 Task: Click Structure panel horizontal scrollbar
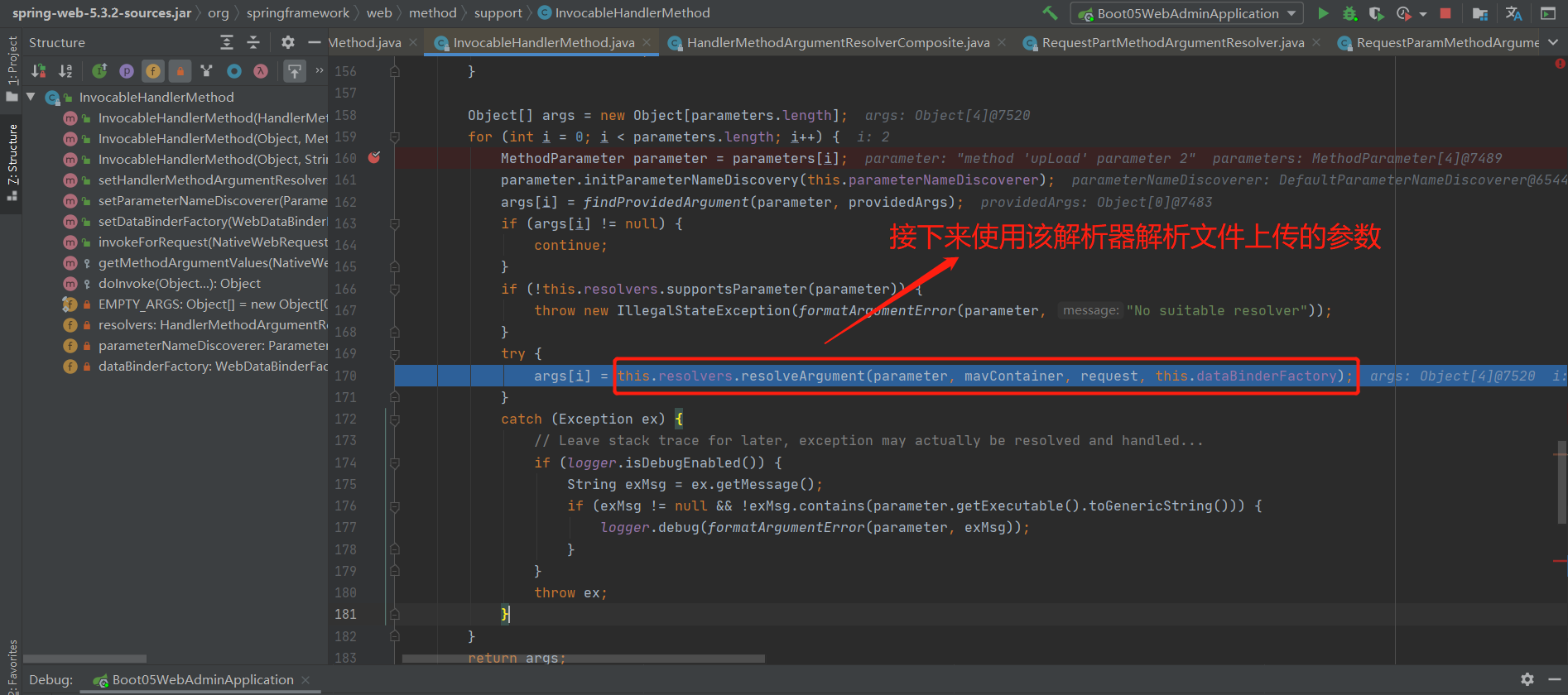tap(85, 659)
